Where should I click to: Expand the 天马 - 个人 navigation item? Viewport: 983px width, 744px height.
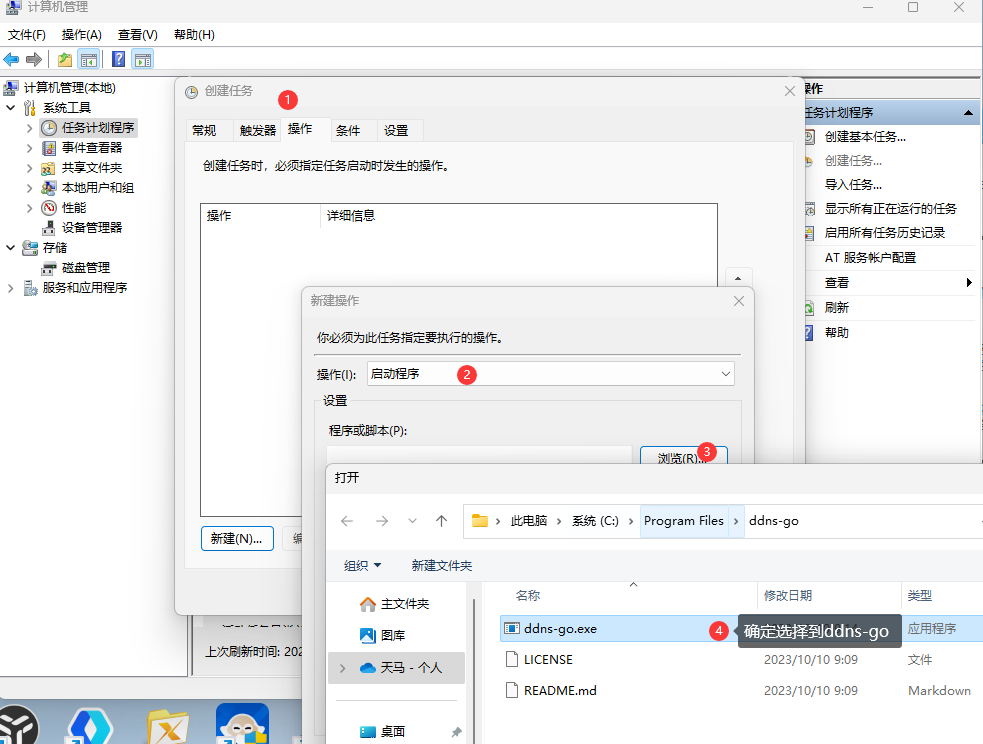pyautogui.click(x=342, y=668)
